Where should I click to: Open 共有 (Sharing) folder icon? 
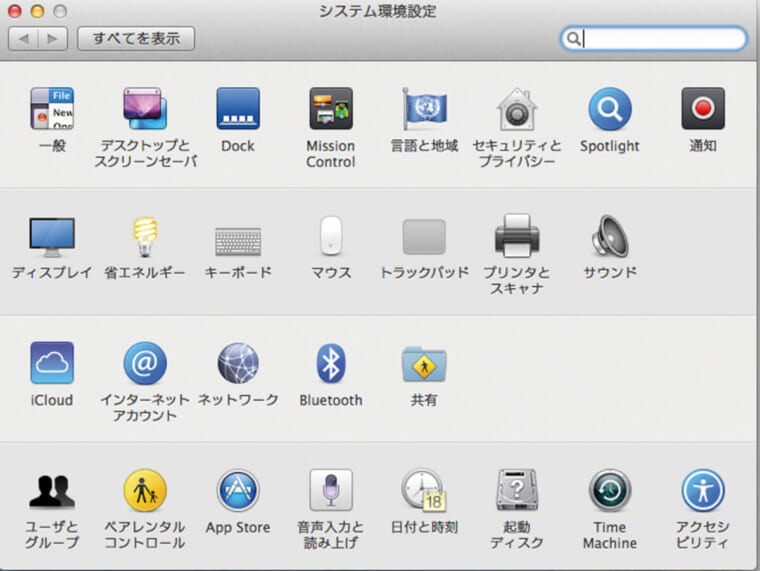pos(424,364)
